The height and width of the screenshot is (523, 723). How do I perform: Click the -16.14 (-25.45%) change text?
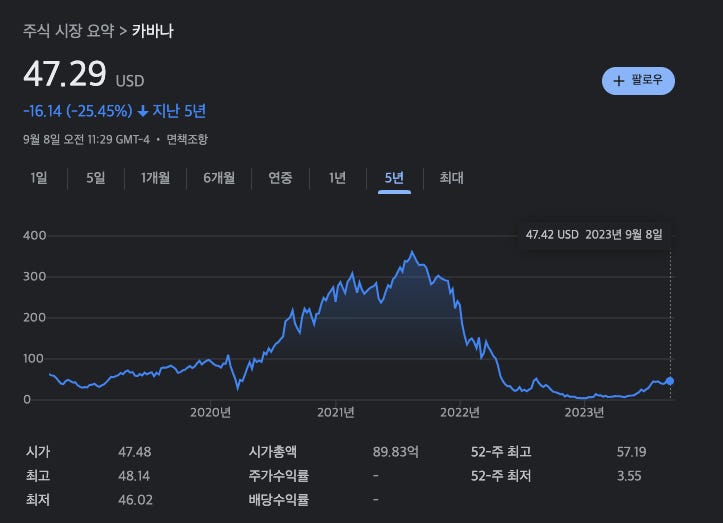point(78,111)
